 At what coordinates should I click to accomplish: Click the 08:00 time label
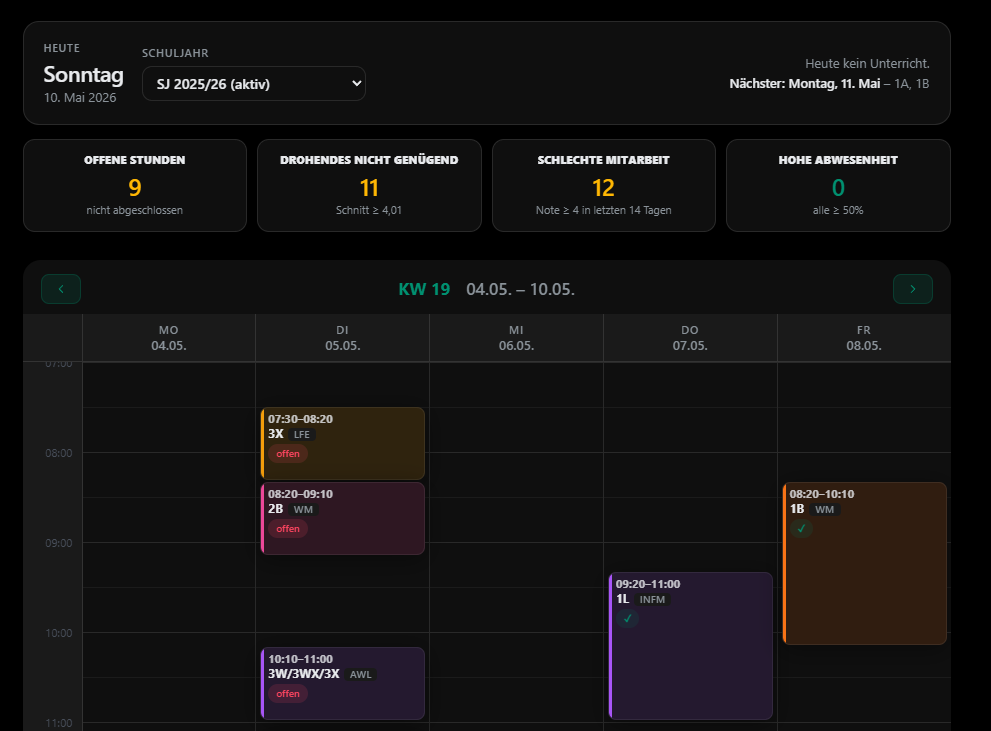(59, 453)
